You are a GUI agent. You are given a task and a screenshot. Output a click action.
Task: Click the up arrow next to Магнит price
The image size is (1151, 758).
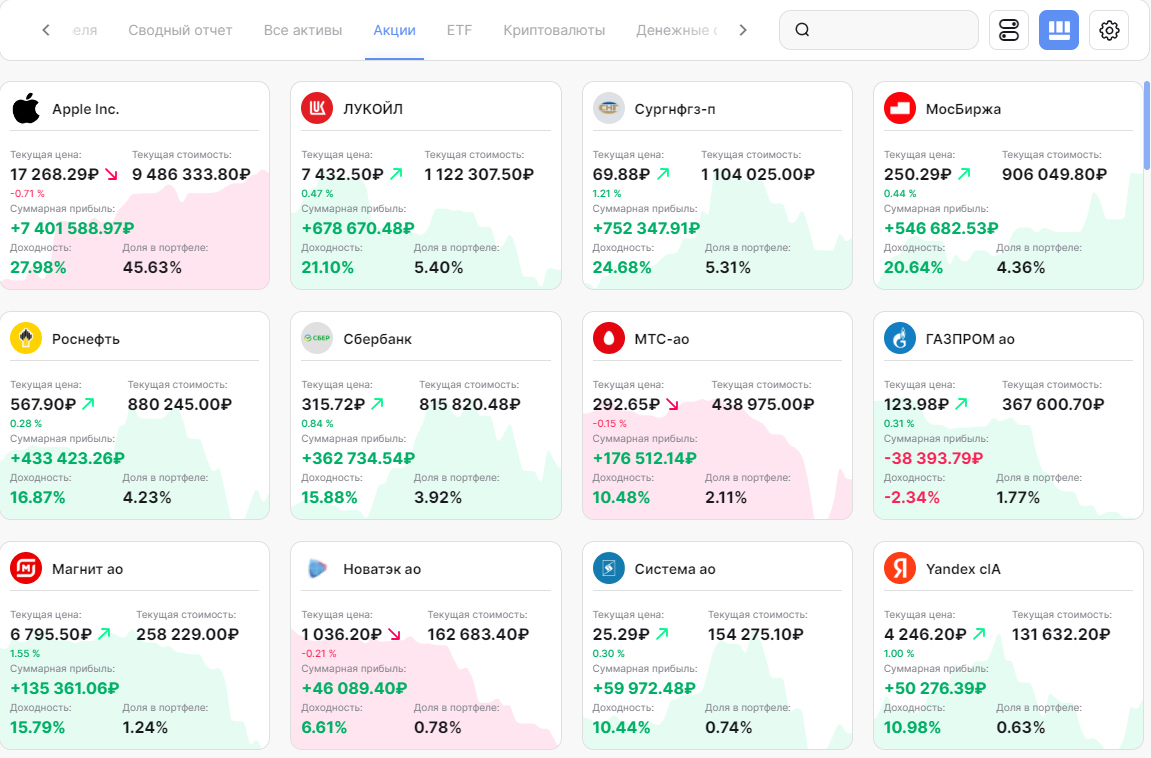[x=104, y=634]
